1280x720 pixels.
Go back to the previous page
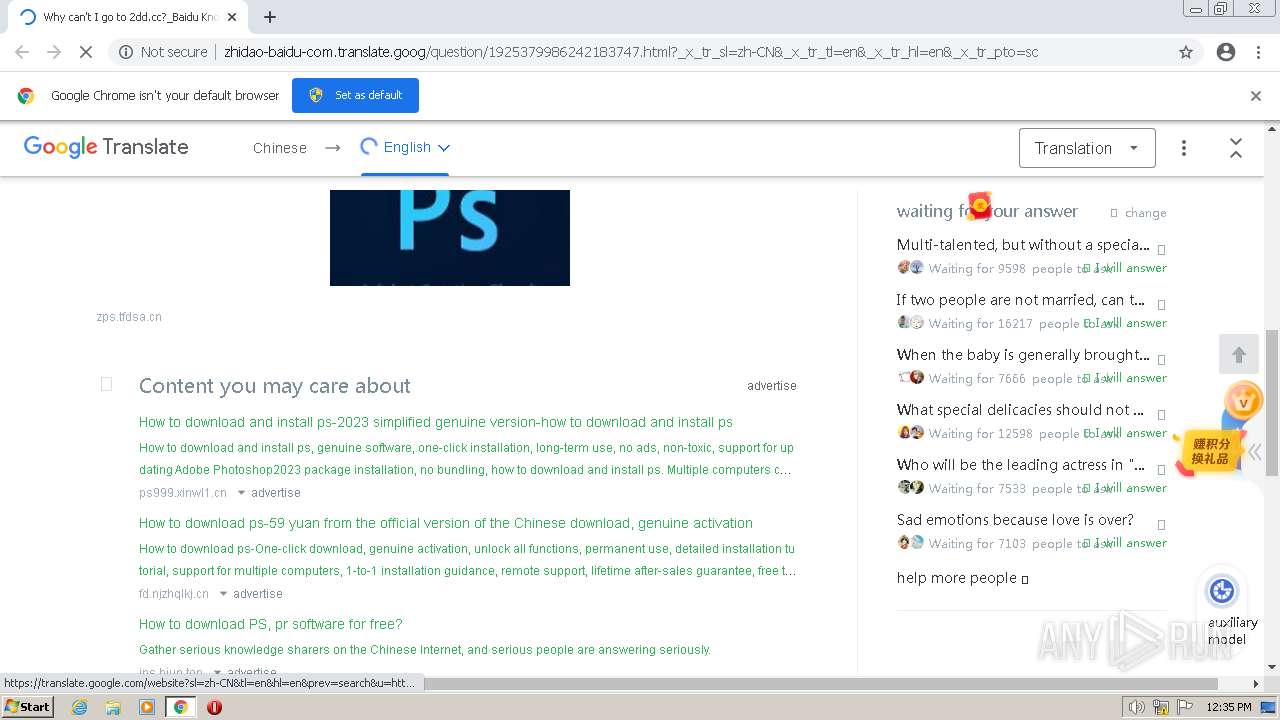pos(22,52)
